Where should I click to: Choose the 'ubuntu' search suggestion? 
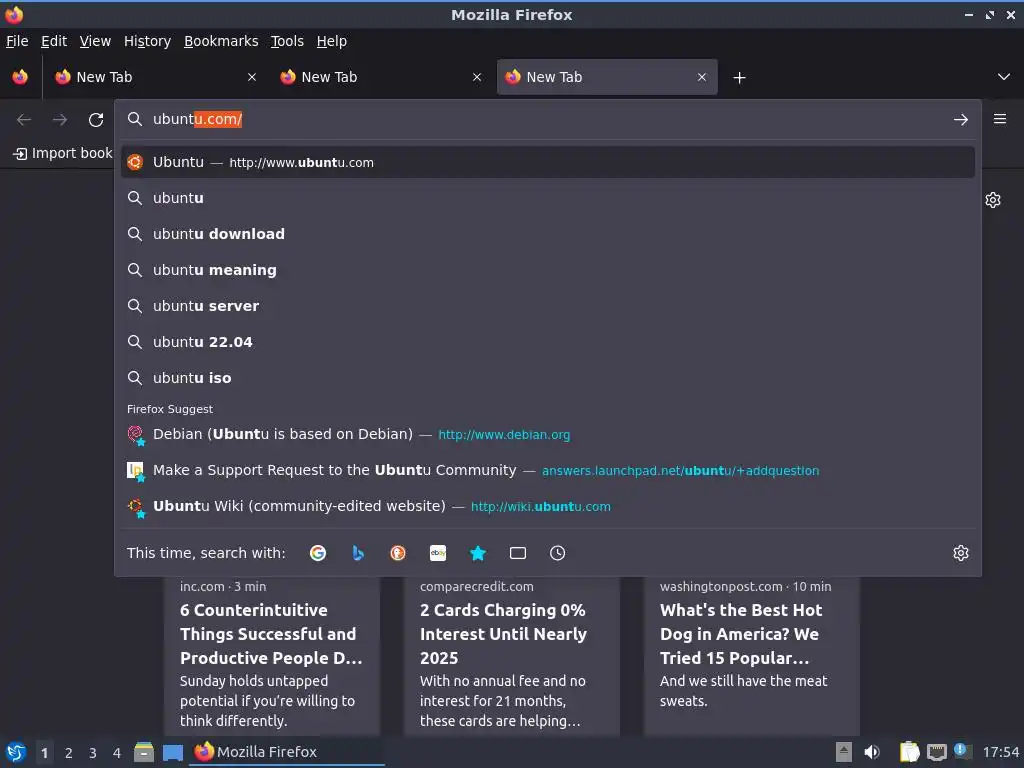tap(547, 198)
